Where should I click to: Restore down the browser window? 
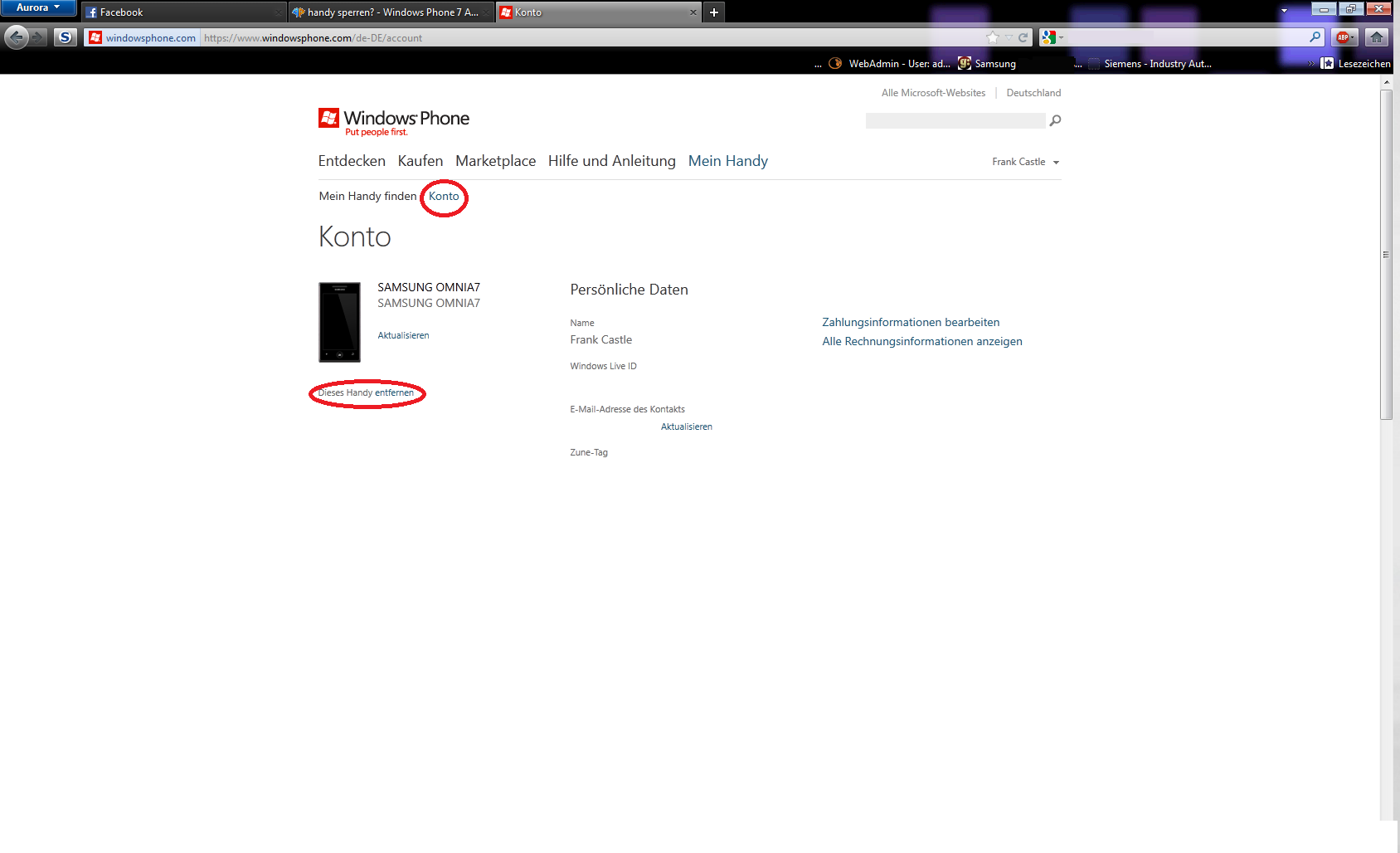(x=1351, y=8)
